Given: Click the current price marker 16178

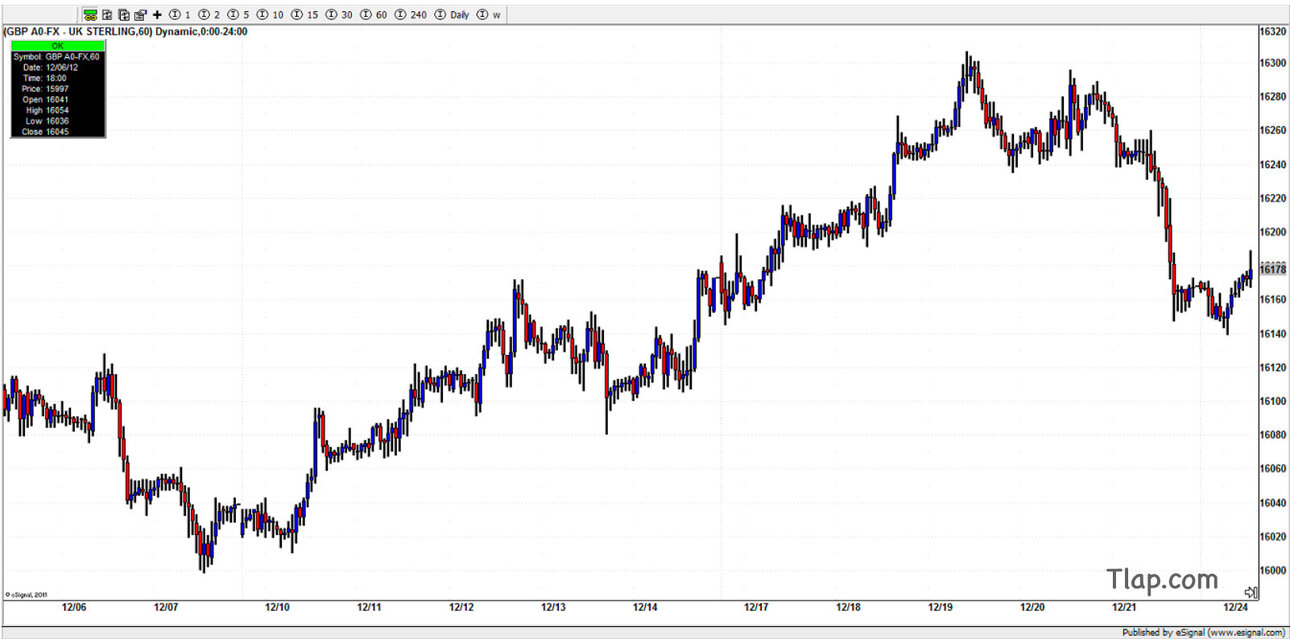Looking at the screenshot, I should click(1272, 269).
